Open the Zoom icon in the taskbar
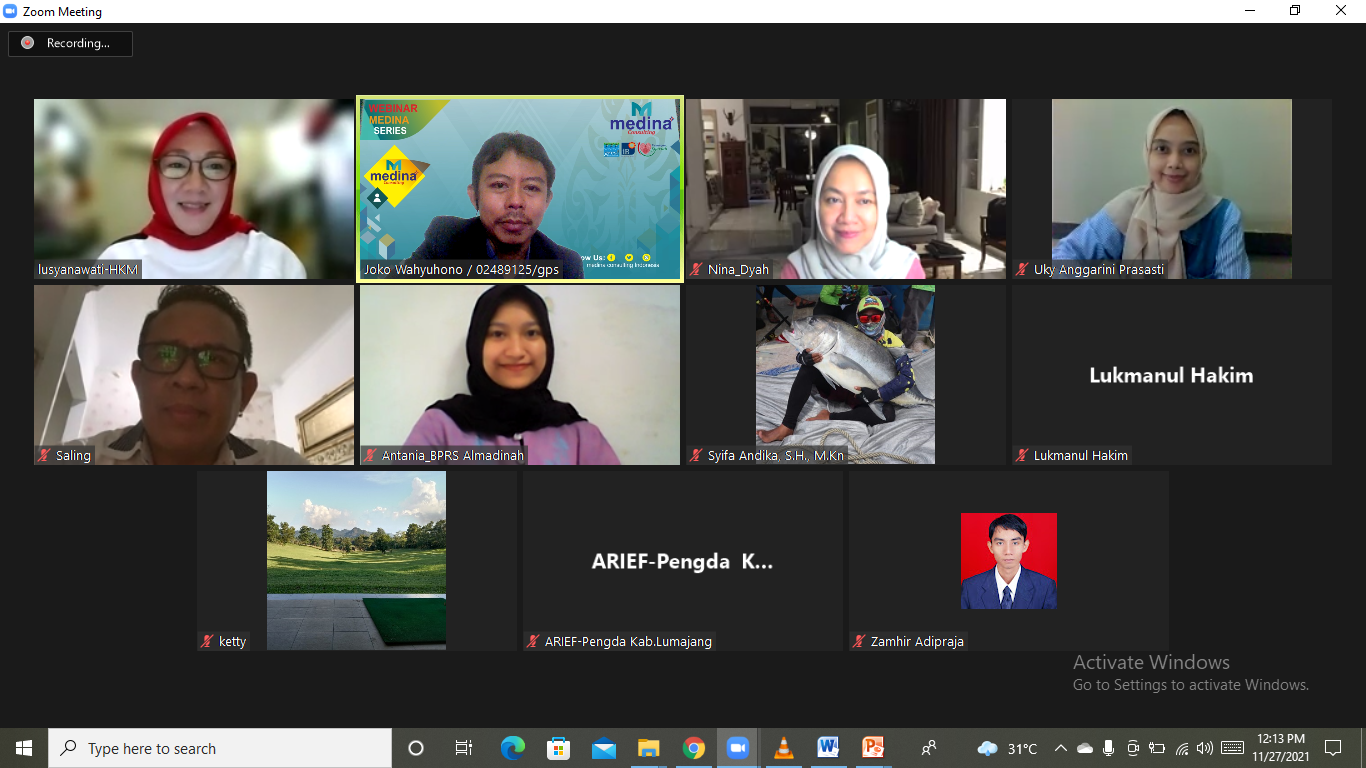 pyautogui.click(x=738, y=748)
